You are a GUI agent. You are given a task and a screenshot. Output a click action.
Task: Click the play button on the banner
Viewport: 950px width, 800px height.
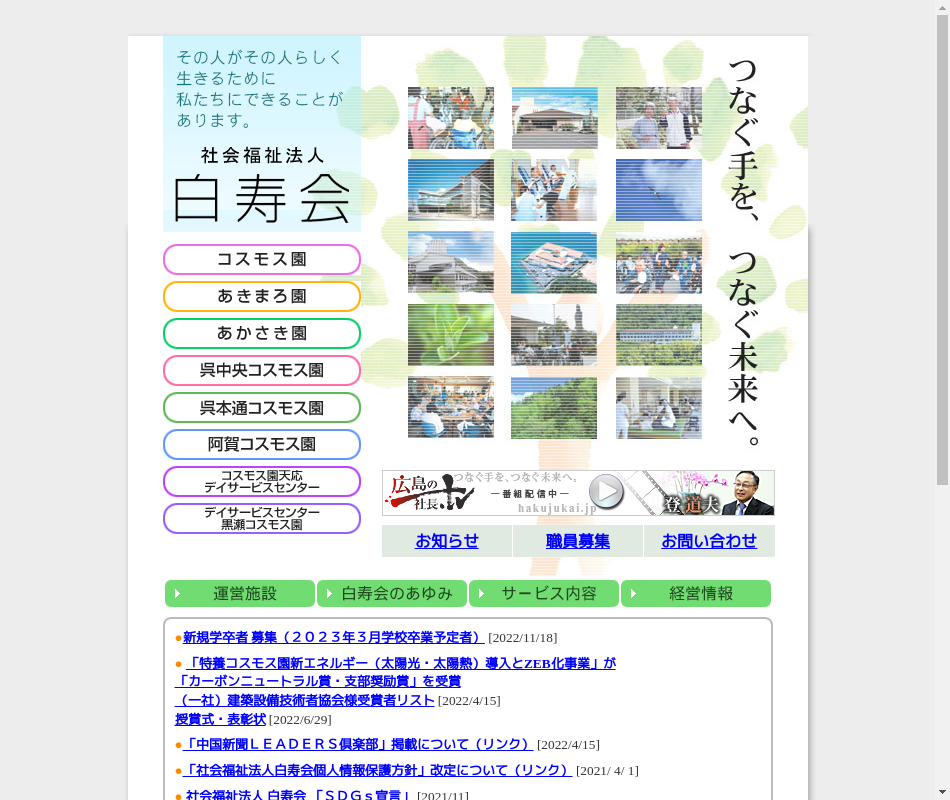tap(606, 492)
